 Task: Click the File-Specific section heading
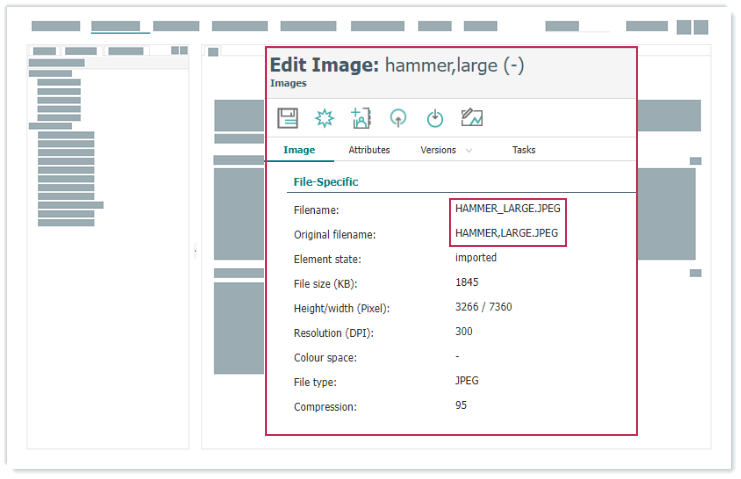coord(325,182)
